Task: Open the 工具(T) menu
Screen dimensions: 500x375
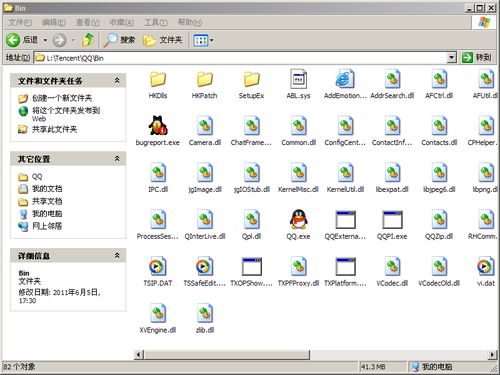Action: pos(156,22)
